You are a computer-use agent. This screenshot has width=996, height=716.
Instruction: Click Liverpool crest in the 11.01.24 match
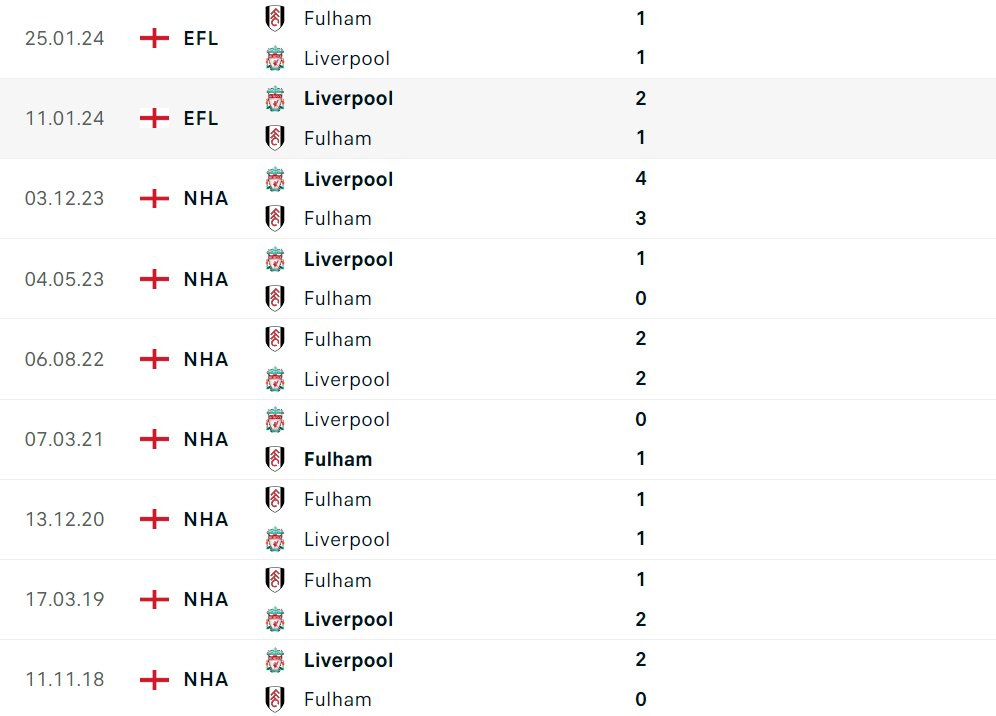point(275,98)
